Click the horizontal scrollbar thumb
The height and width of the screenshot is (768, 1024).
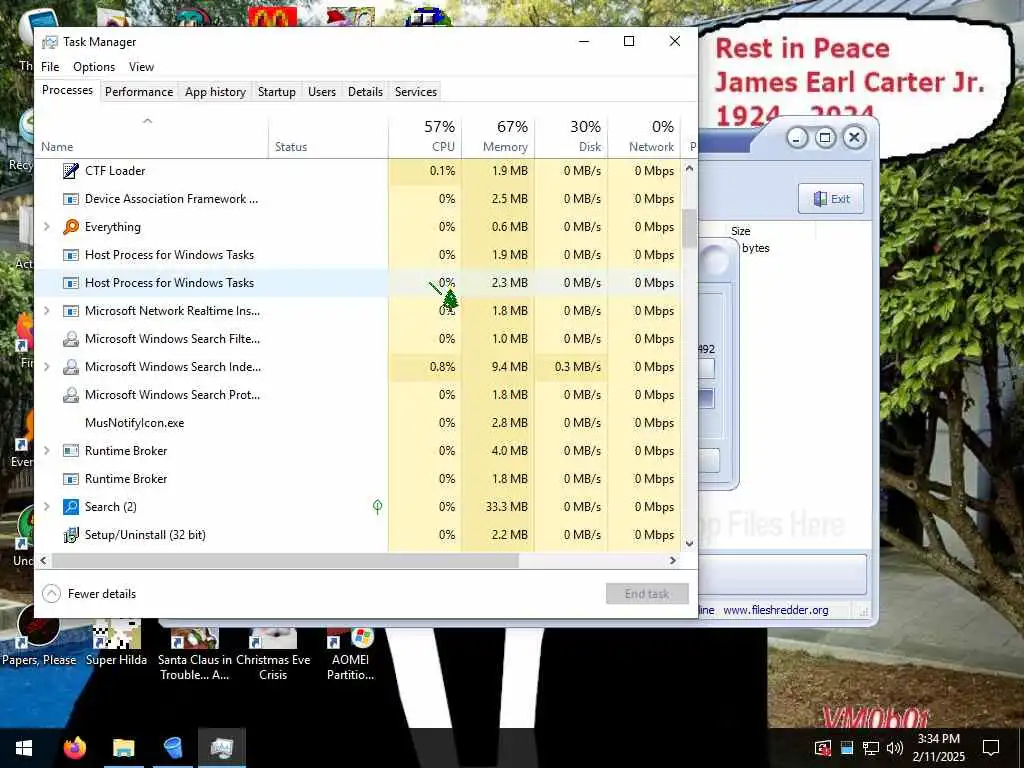[x=285, y=560]
